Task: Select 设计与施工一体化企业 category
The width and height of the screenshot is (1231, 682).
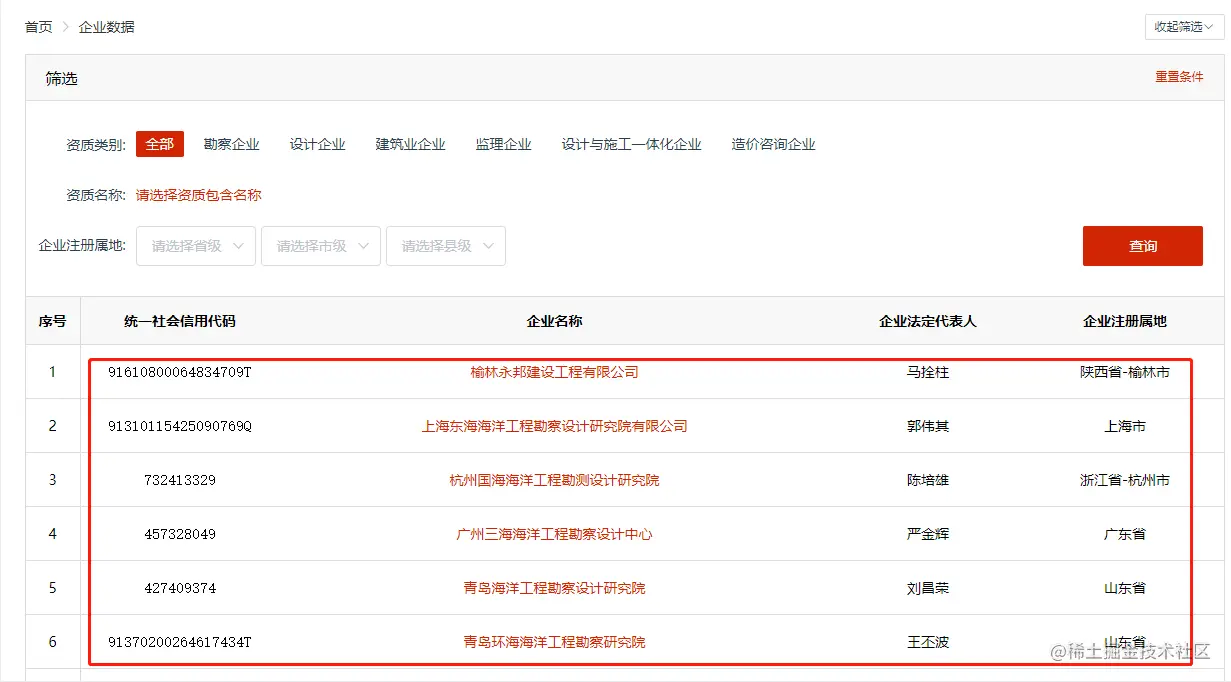Action: click(x=632, y=144)
